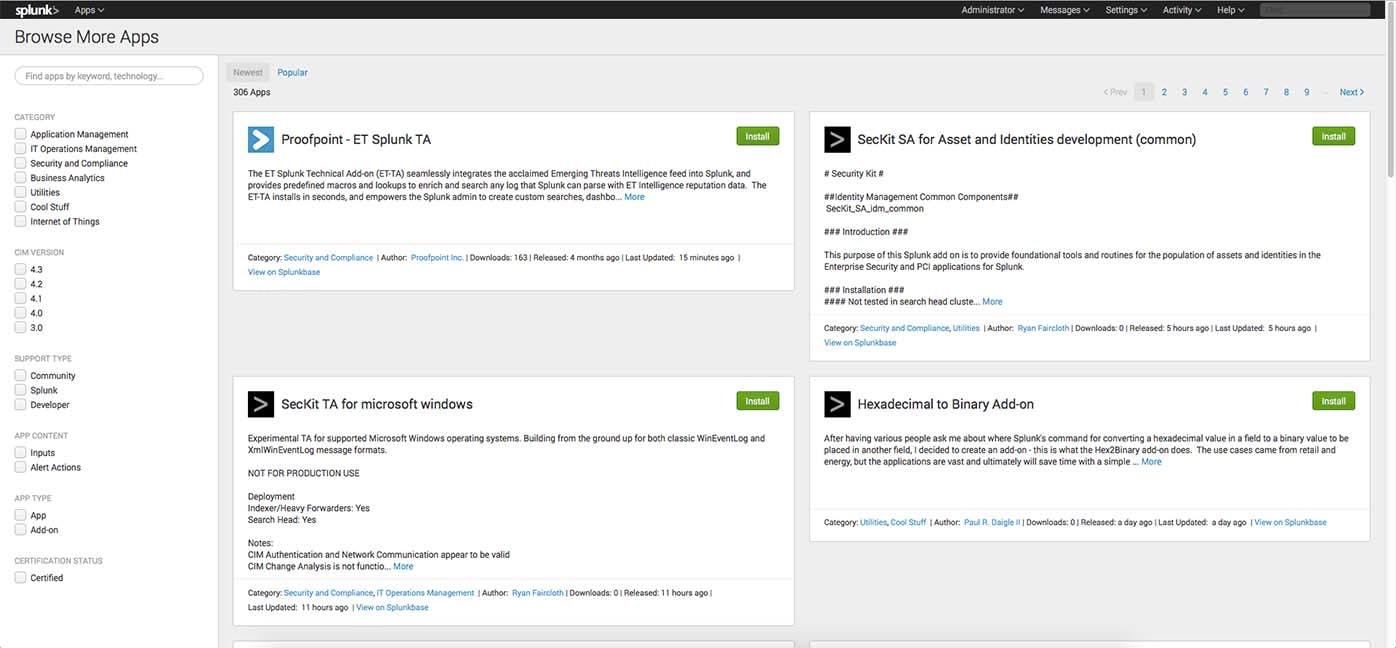This screenshot has width=1396, height=648.
Task: Open the Proofpoint Inc. author link
Action: pos(437,258)
